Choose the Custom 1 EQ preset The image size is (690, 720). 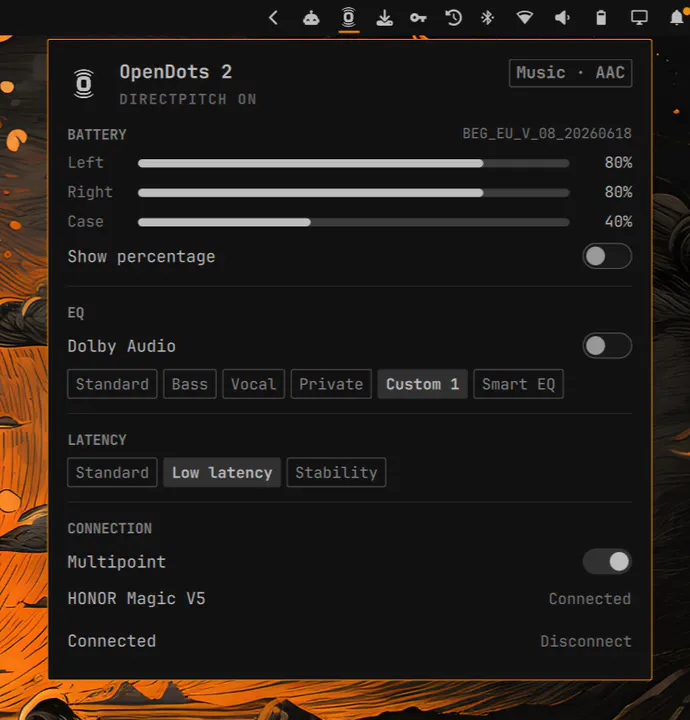click(x=422, y=384)
